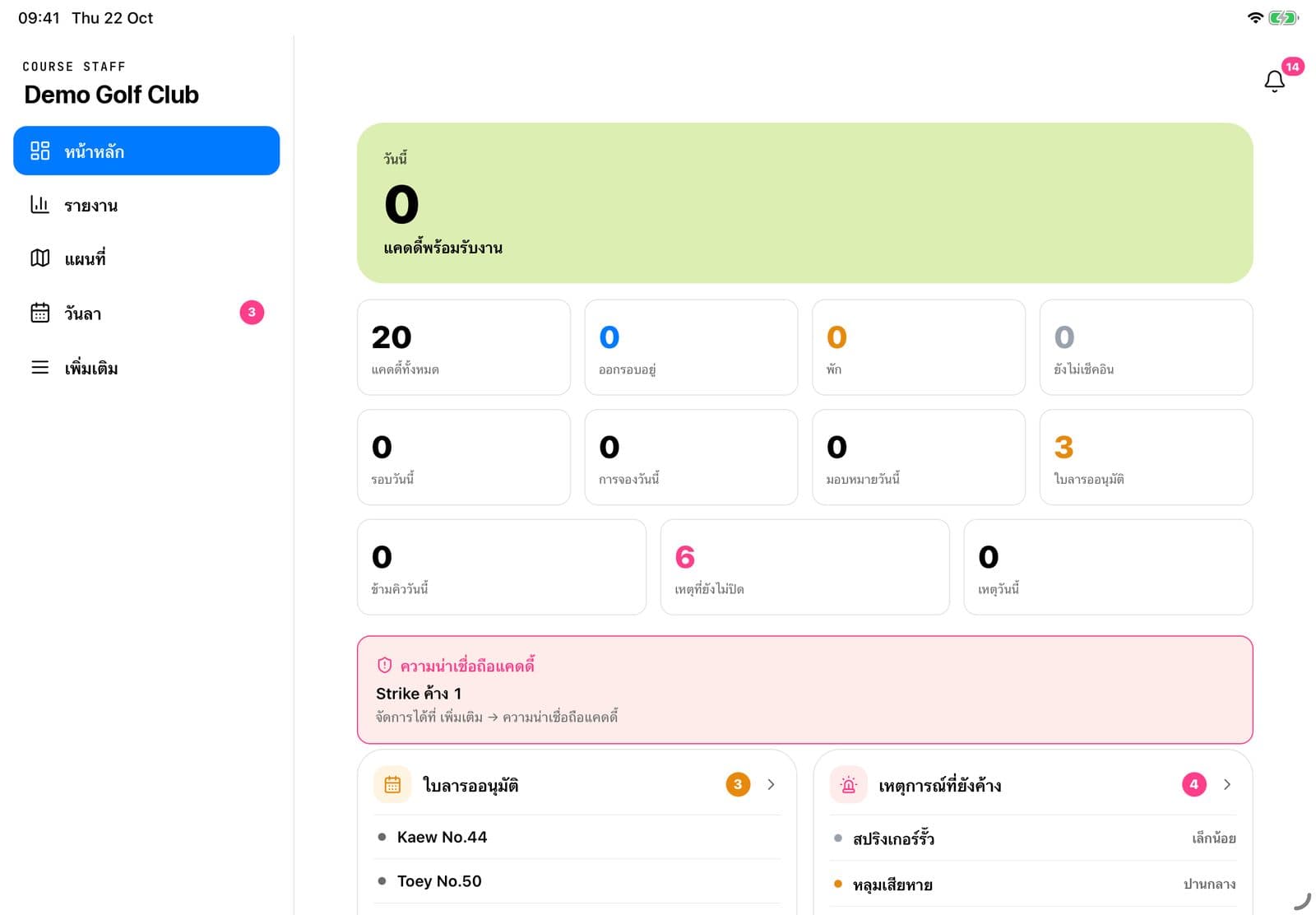Select หน้าหลัก in the sidebar
1316x915 pixels.
pyautogui.click(x=146, y=151)
